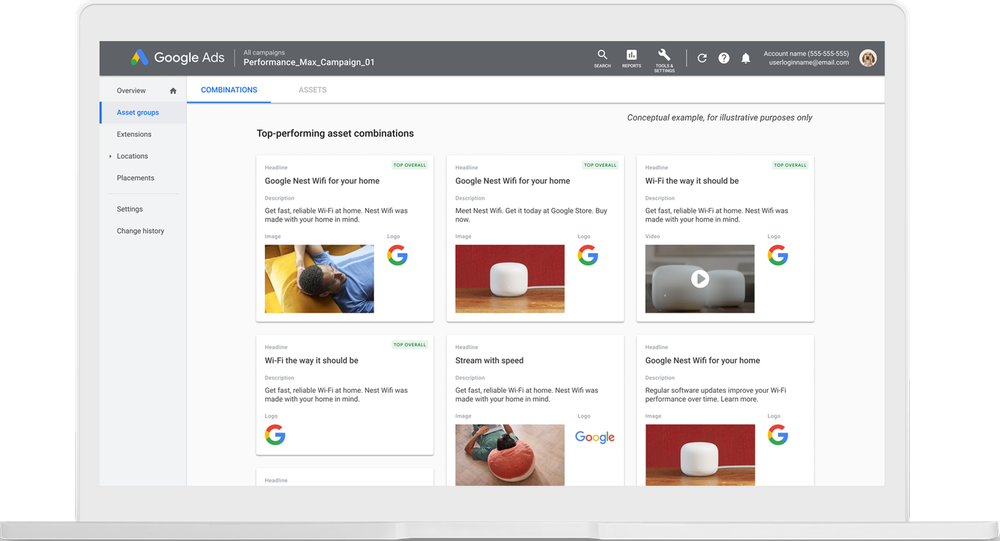Click the Google Ads logo
1000x541 pixels.
click(177, 58)
